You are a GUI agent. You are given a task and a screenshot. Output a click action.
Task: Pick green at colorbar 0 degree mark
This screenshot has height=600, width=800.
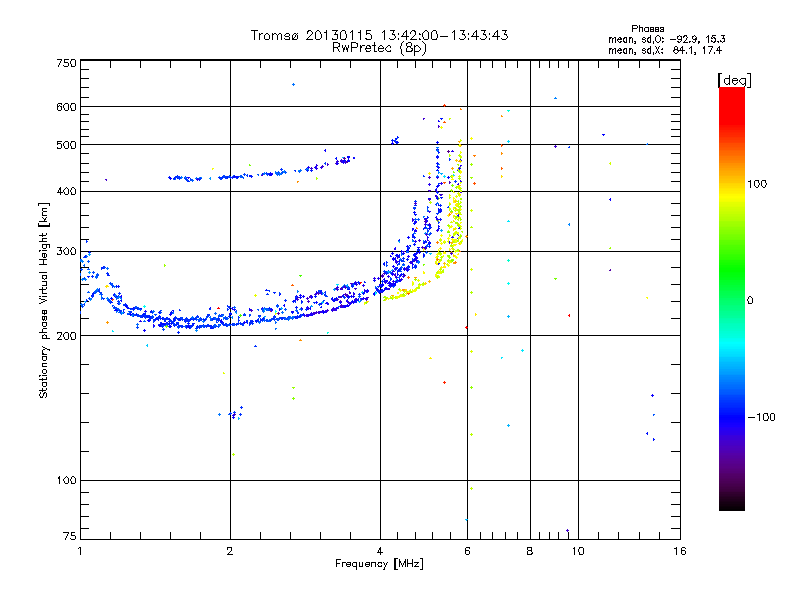[731, 300]
